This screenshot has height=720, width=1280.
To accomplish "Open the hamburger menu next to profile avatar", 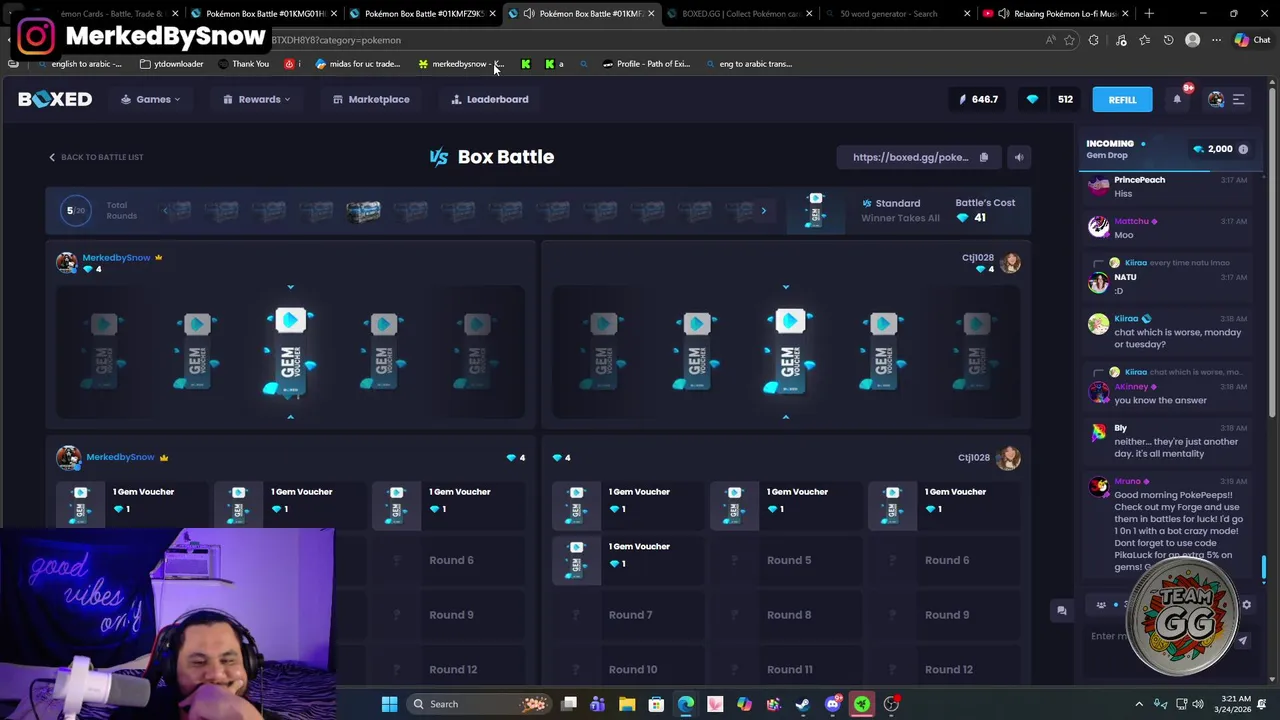I will coord(1238,99).
